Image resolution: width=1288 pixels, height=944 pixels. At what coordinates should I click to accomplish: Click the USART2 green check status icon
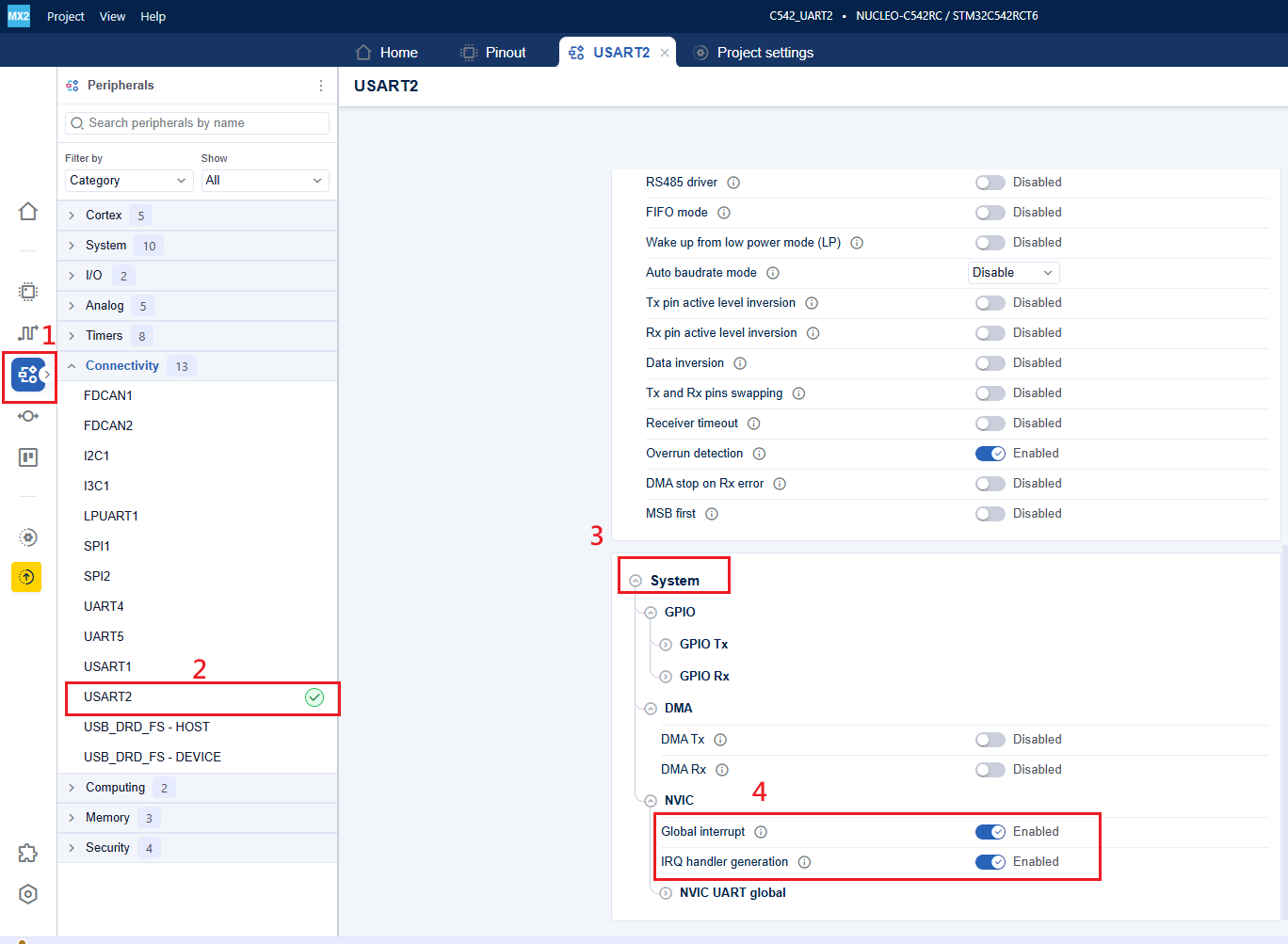[x=314, y=697]
